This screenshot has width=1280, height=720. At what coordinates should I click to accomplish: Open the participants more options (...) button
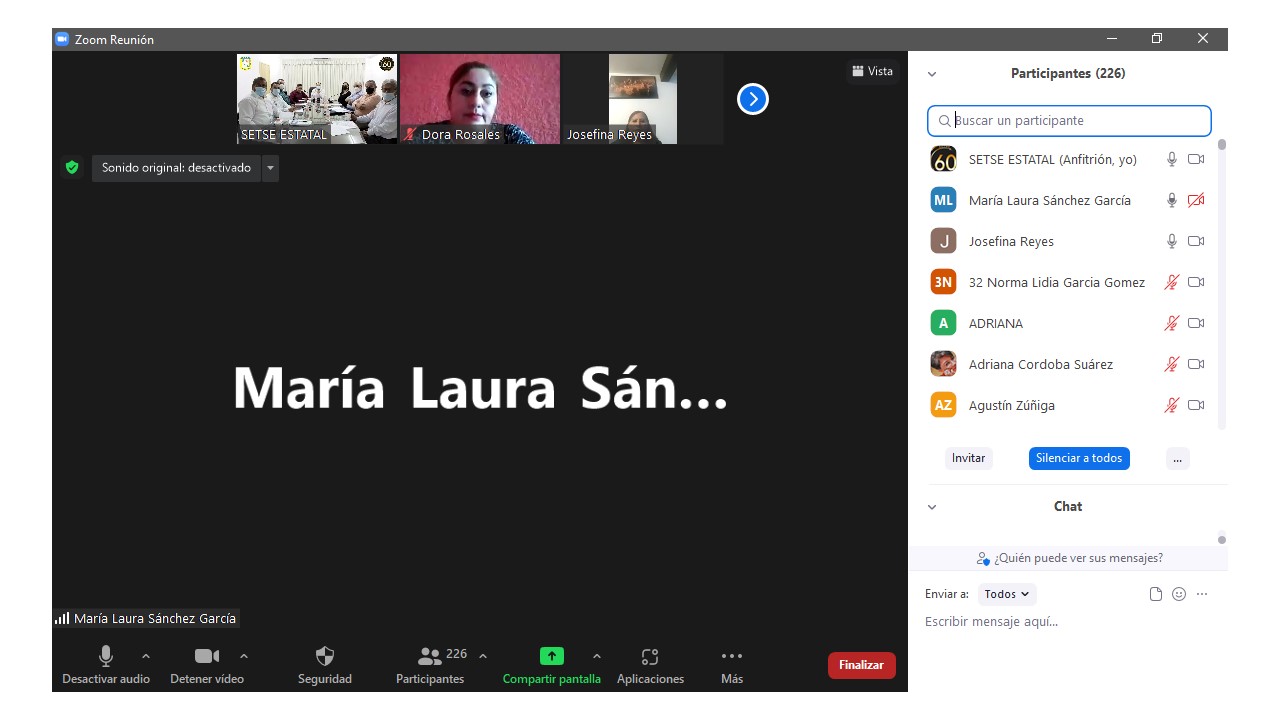(1178, 458)
